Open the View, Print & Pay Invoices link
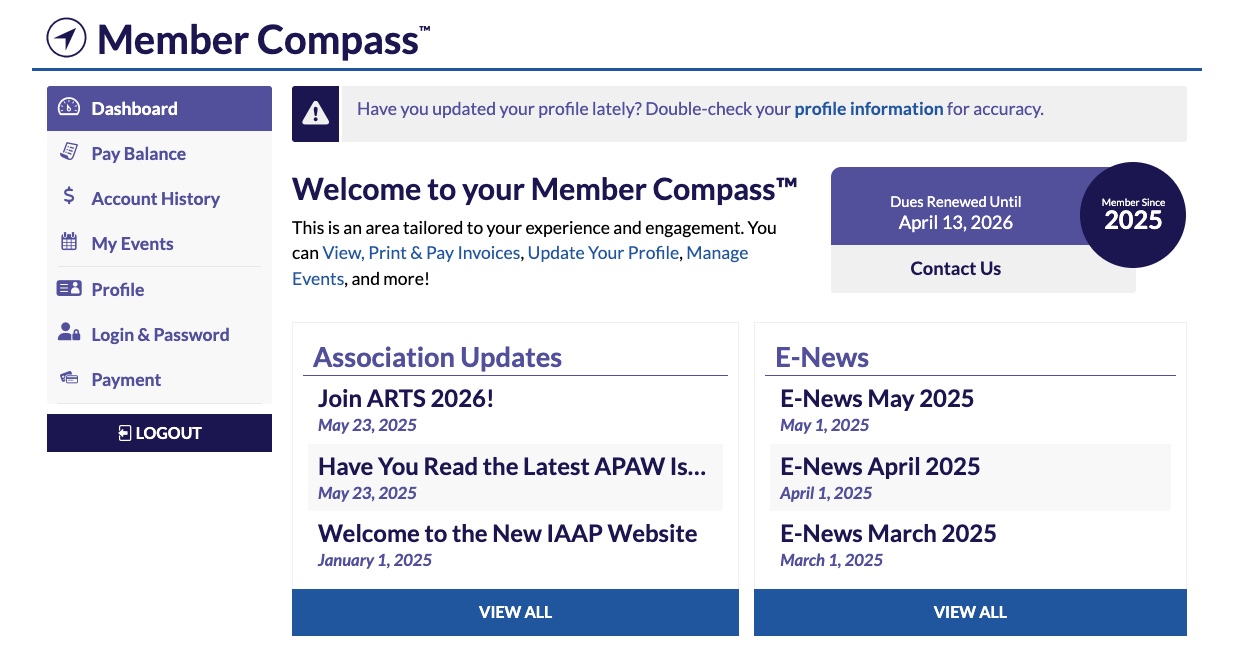This screenshot has width=1250, height=647. click(421, 253)
